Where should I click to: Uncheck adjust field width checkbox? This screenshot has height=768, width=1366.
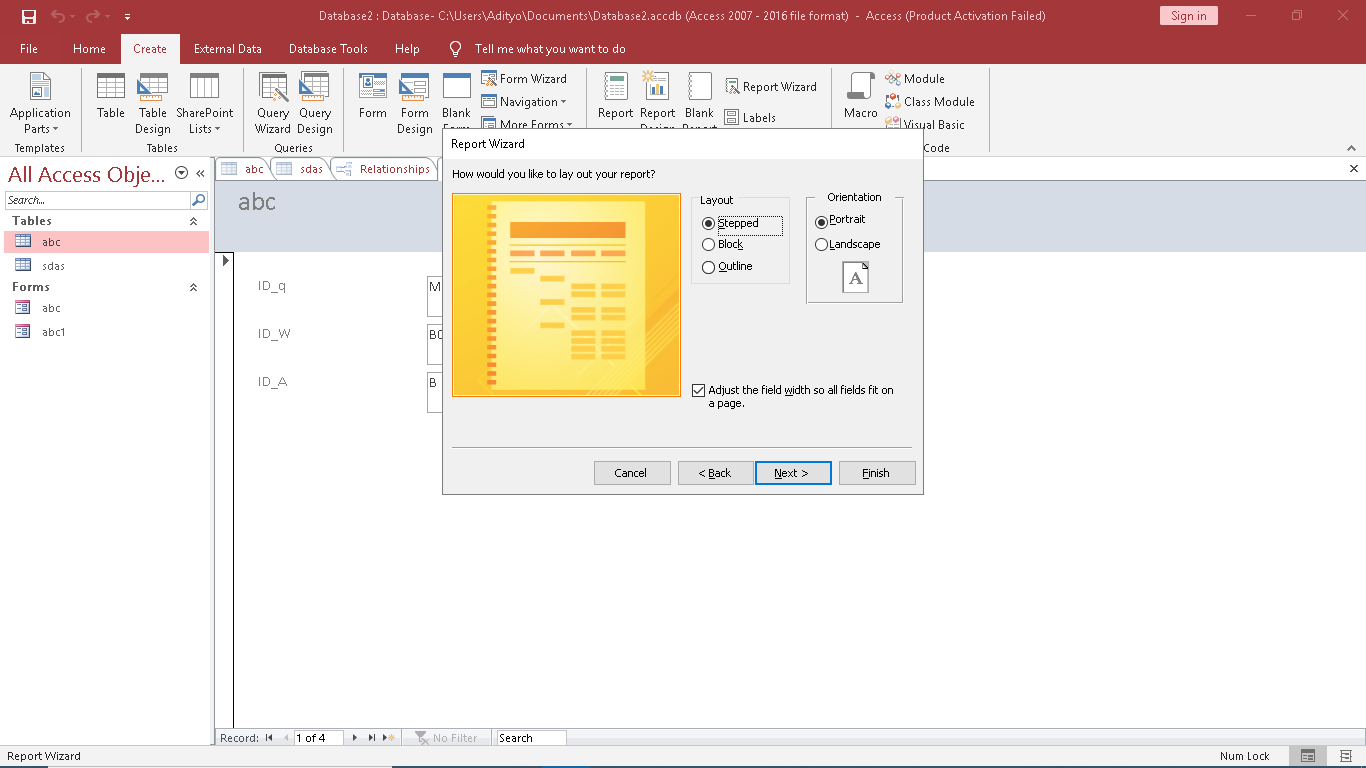click(x=699, y=391)
